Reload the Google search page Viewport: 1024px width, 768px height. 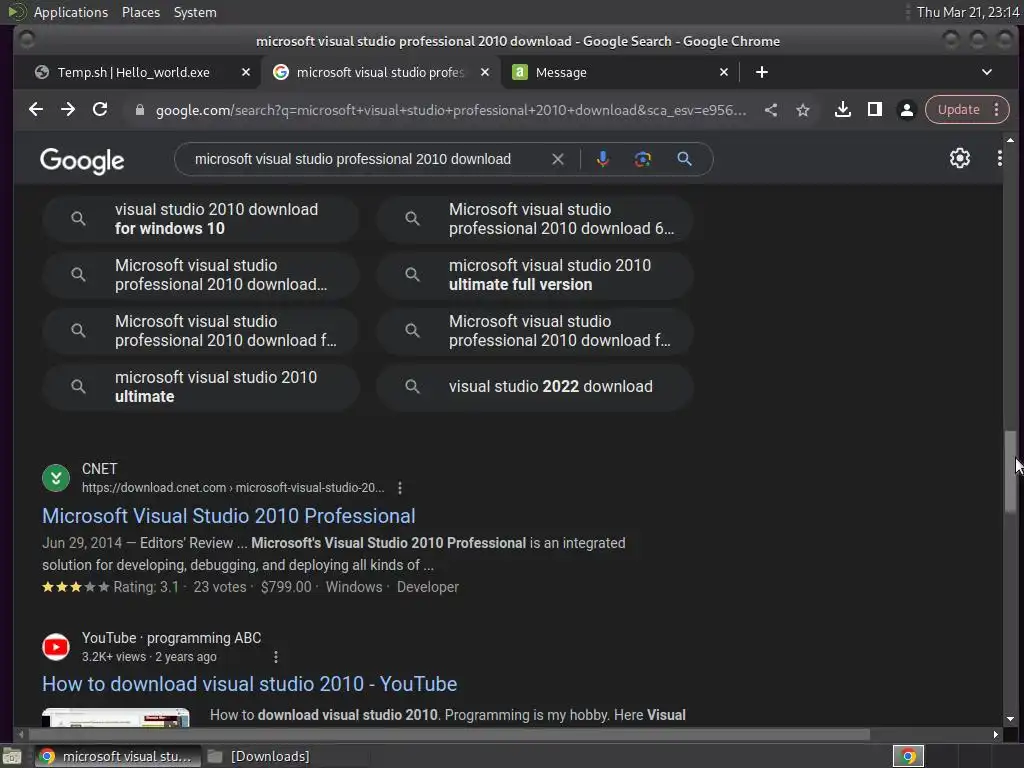[100, 110]
